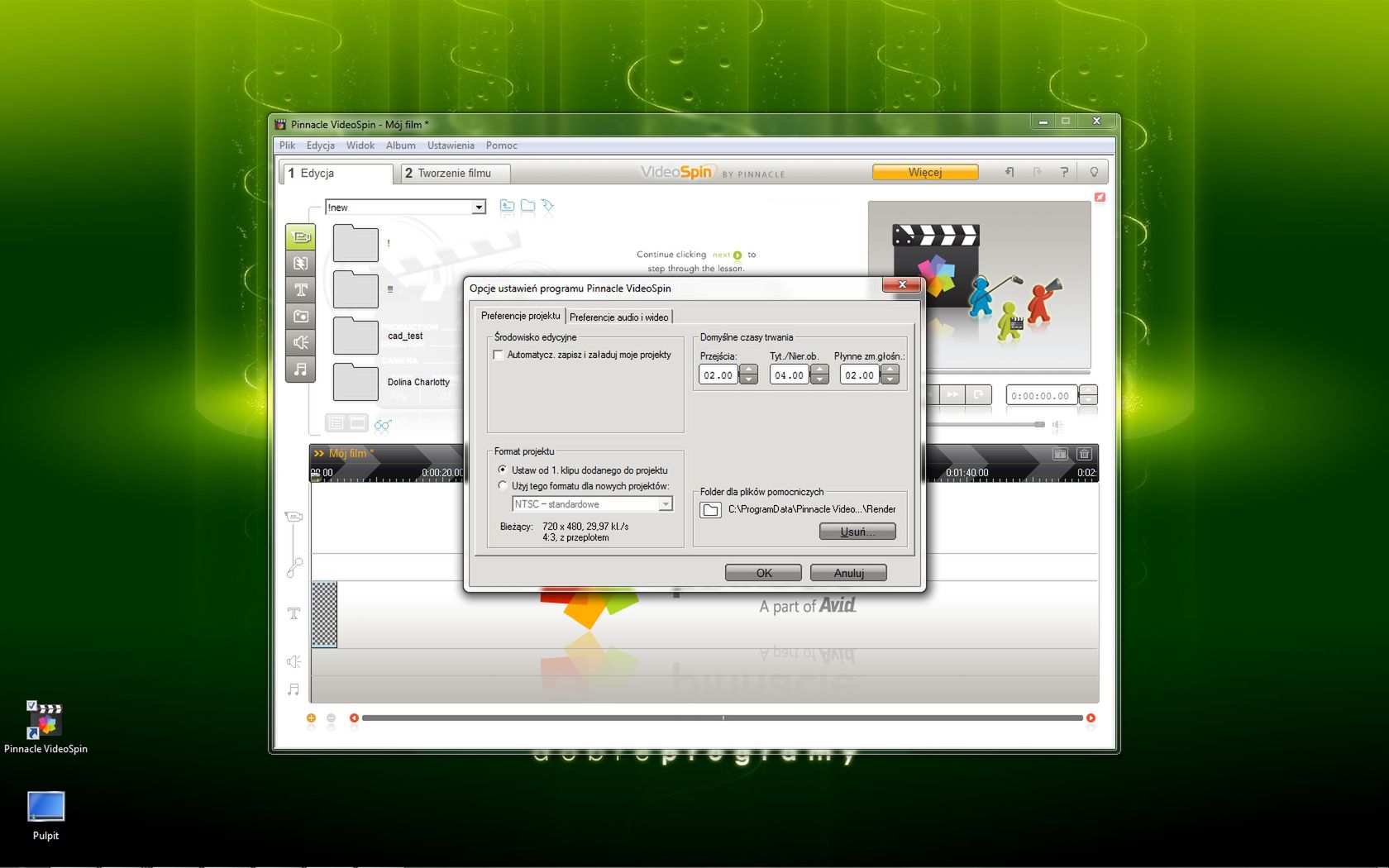Click the Tyt./Nier.ob. field 04.00
The height and width of the screenshot is (868, 1389).
point(790,375)
